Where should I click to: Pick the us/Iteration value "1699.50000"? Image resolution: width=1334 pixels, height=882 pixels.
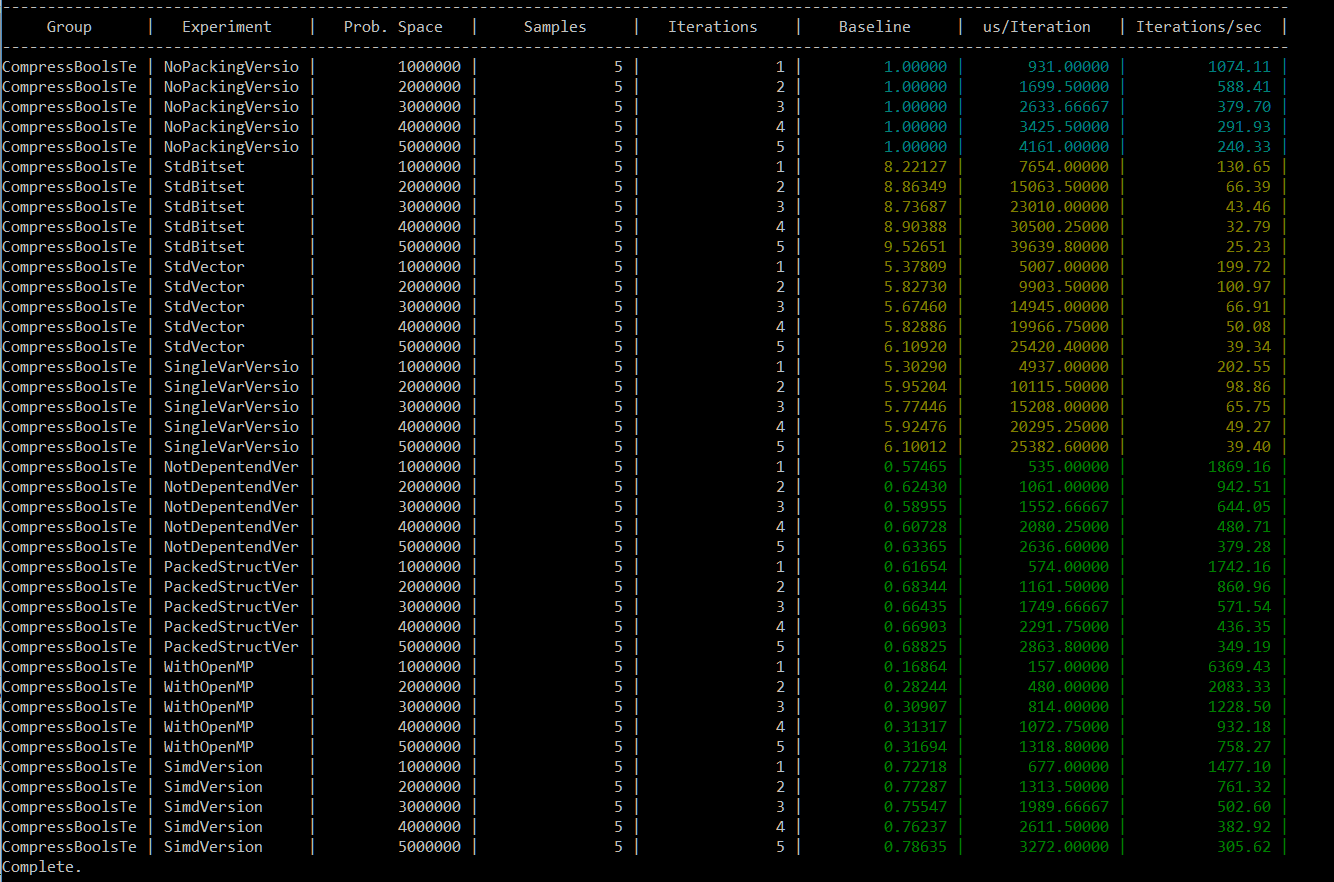point(1064,87)
